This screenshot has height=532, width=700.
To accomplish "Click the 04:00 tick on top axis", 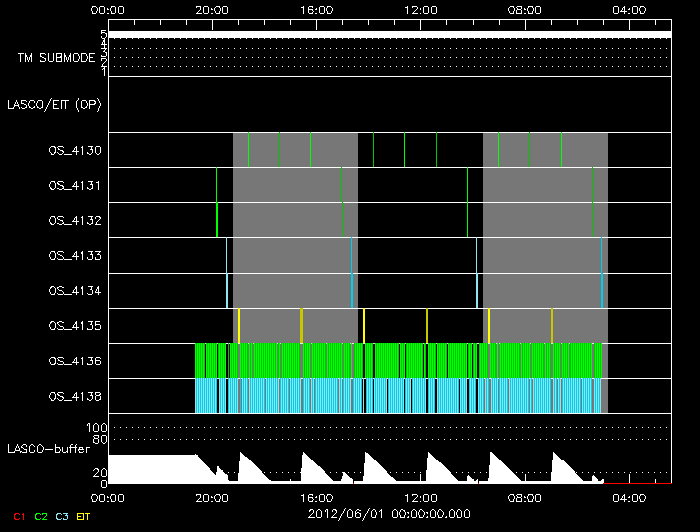I will pos(629,9).
